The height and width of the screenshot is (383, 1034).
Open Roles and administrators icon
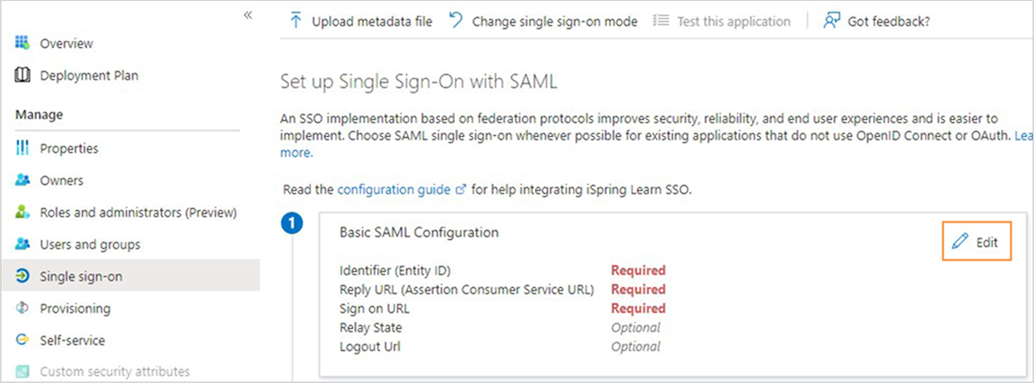[22, 212]
